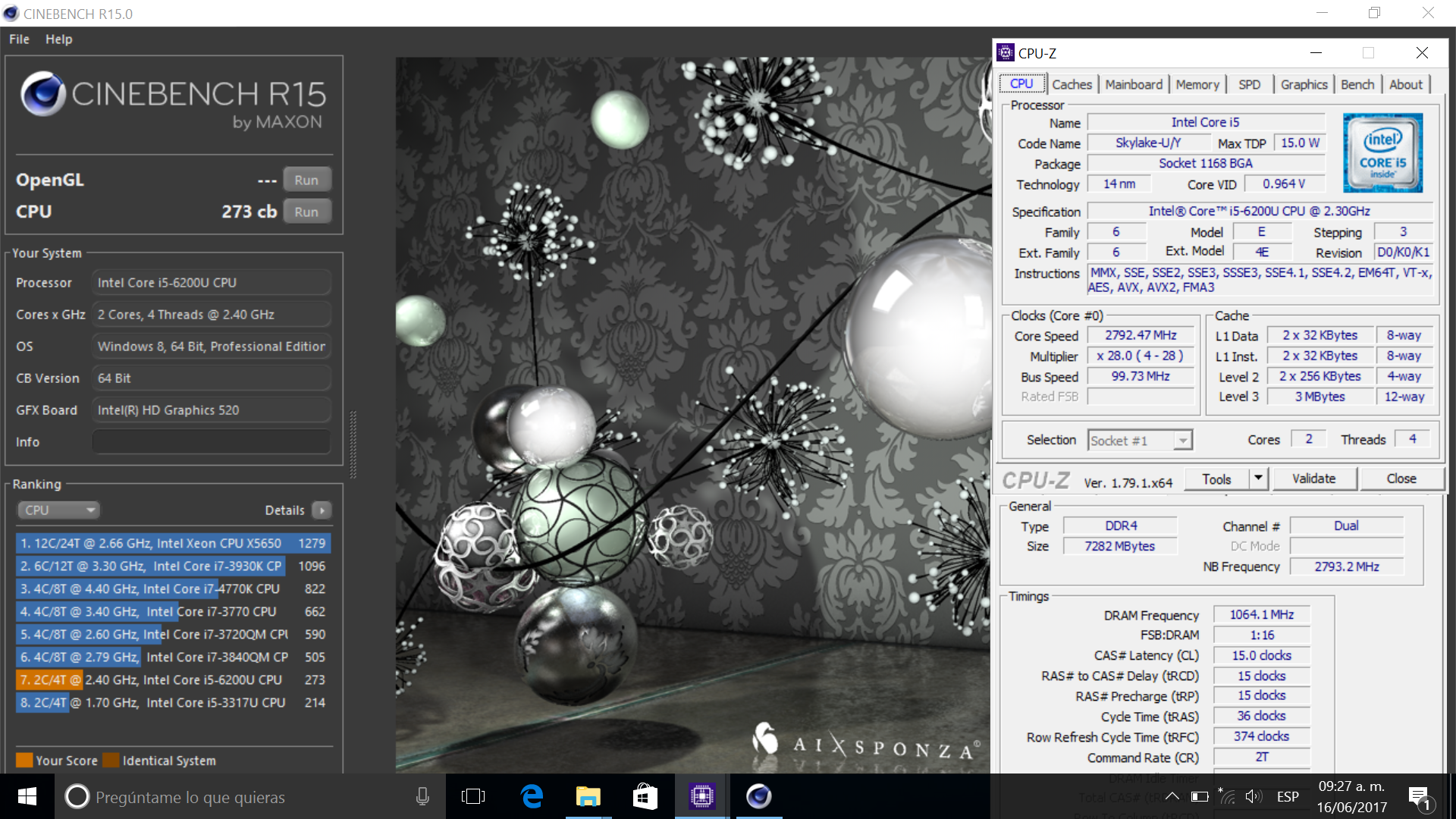
Task: Select ranking row Core i7-3930K
Action: point(173,566)
